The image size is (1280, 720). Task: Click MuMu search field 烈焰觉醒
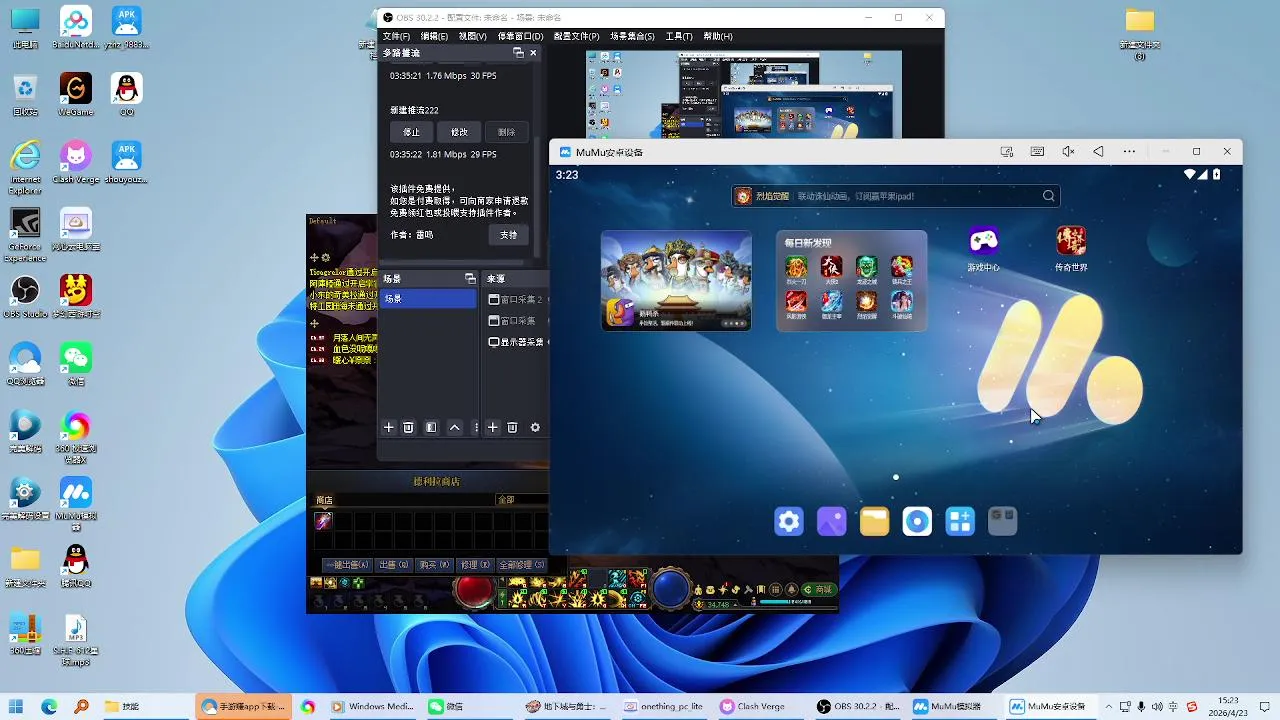895,196
